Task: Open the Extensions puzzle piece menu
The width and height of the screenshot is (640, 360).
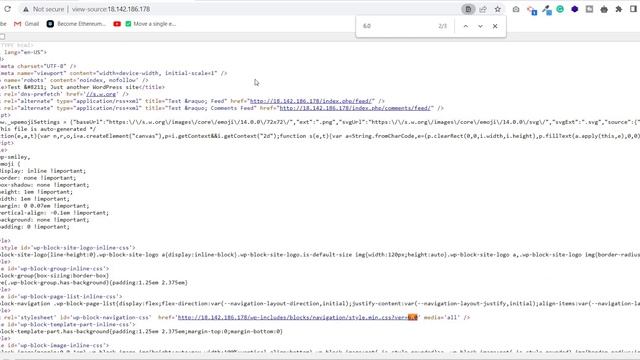Action: pyautogui.click(x=619, y=9)
